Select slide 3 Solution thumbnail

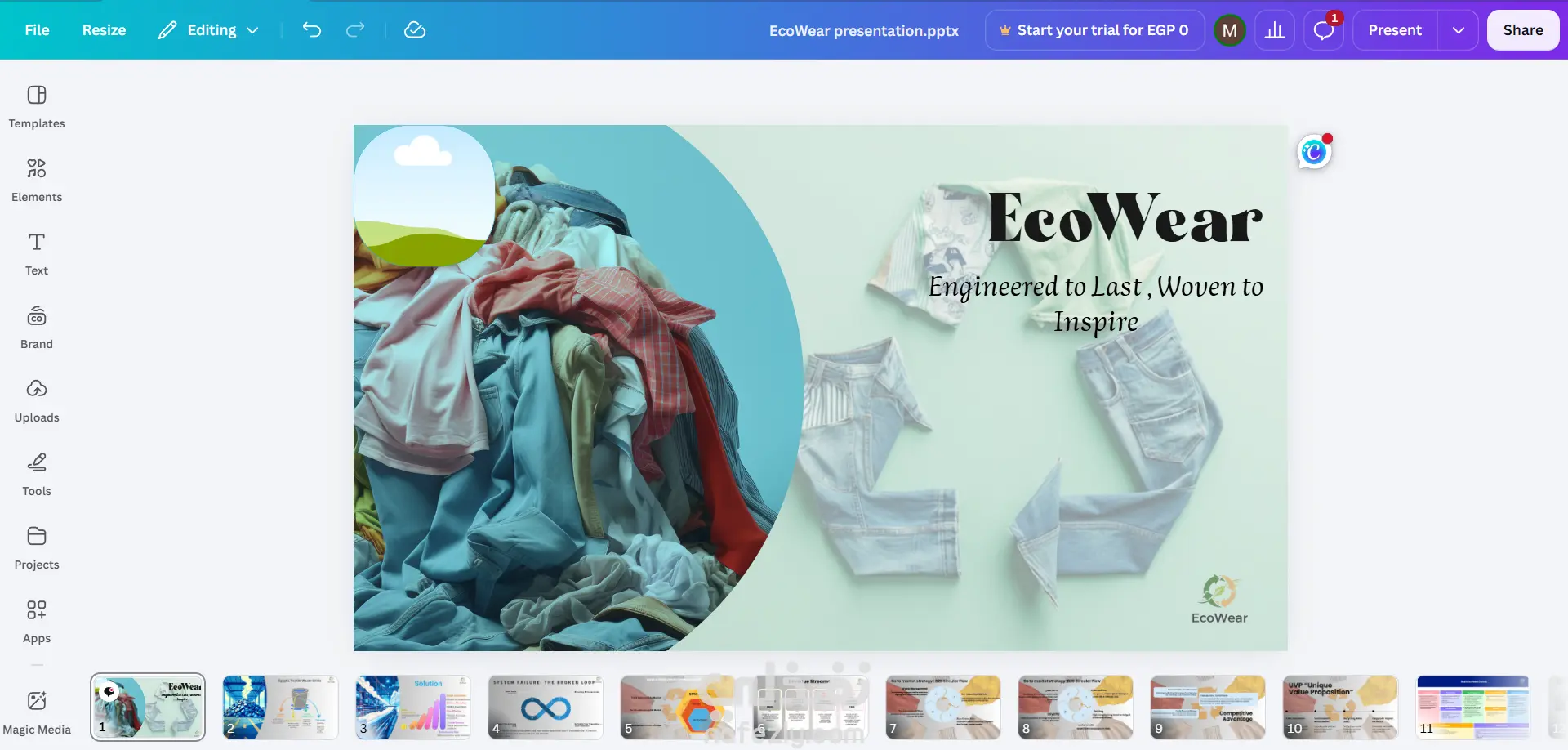[x=412, y=708]
